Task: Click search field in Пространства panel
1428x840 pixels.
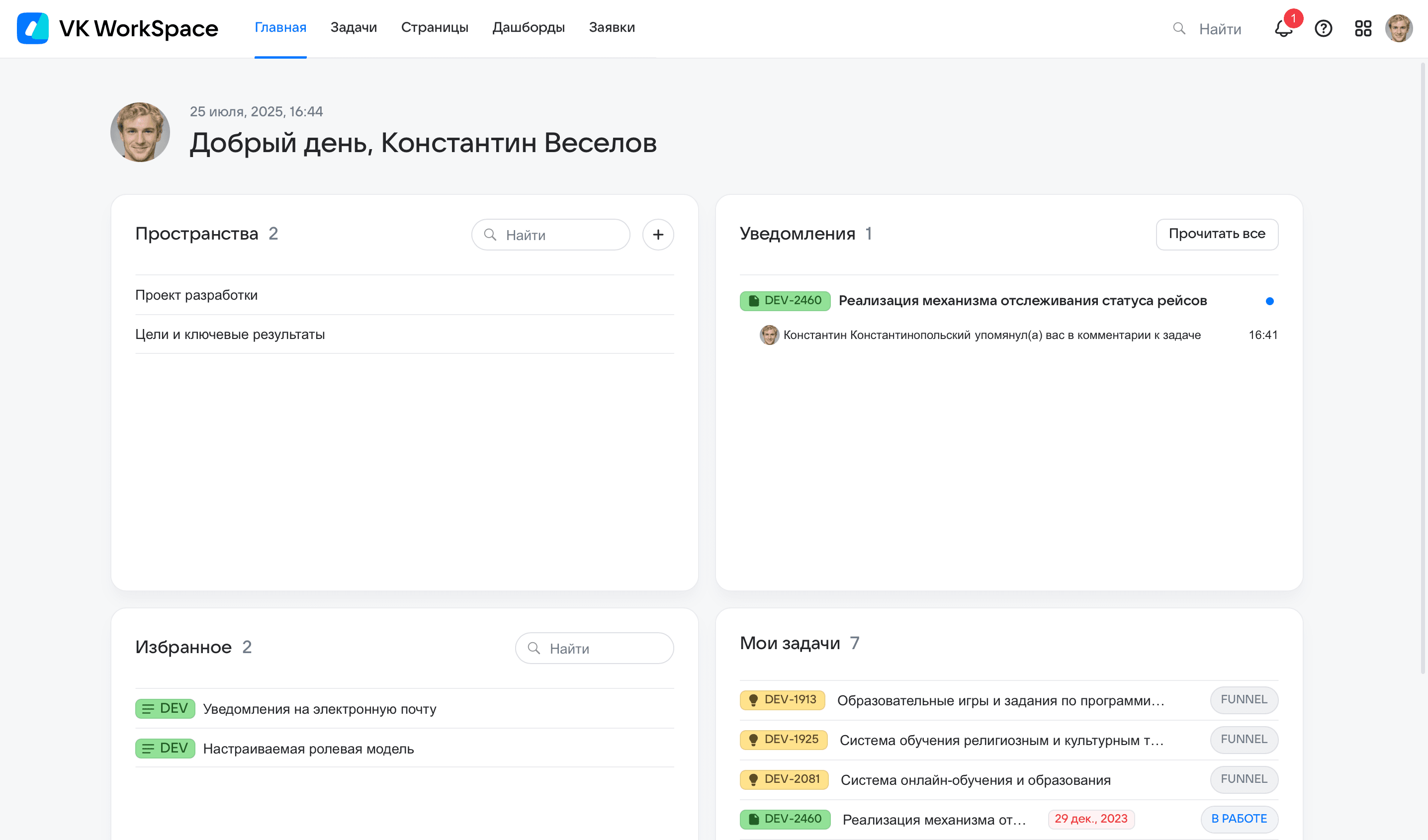Action: coord(550,235)
